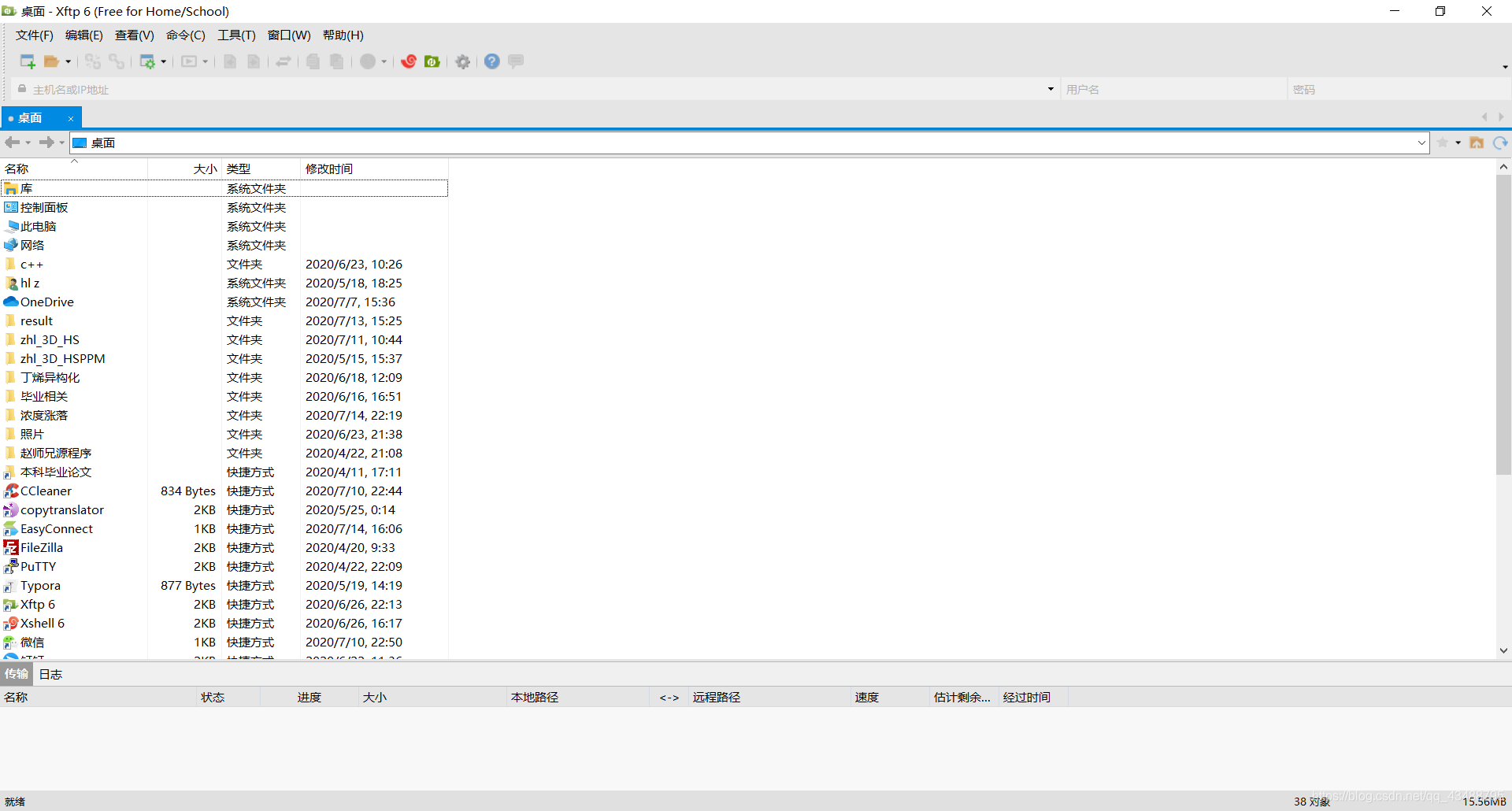Open Help with the blue question icon
Viewport: 1512px width, 811px height.
(x=492, y=61)
